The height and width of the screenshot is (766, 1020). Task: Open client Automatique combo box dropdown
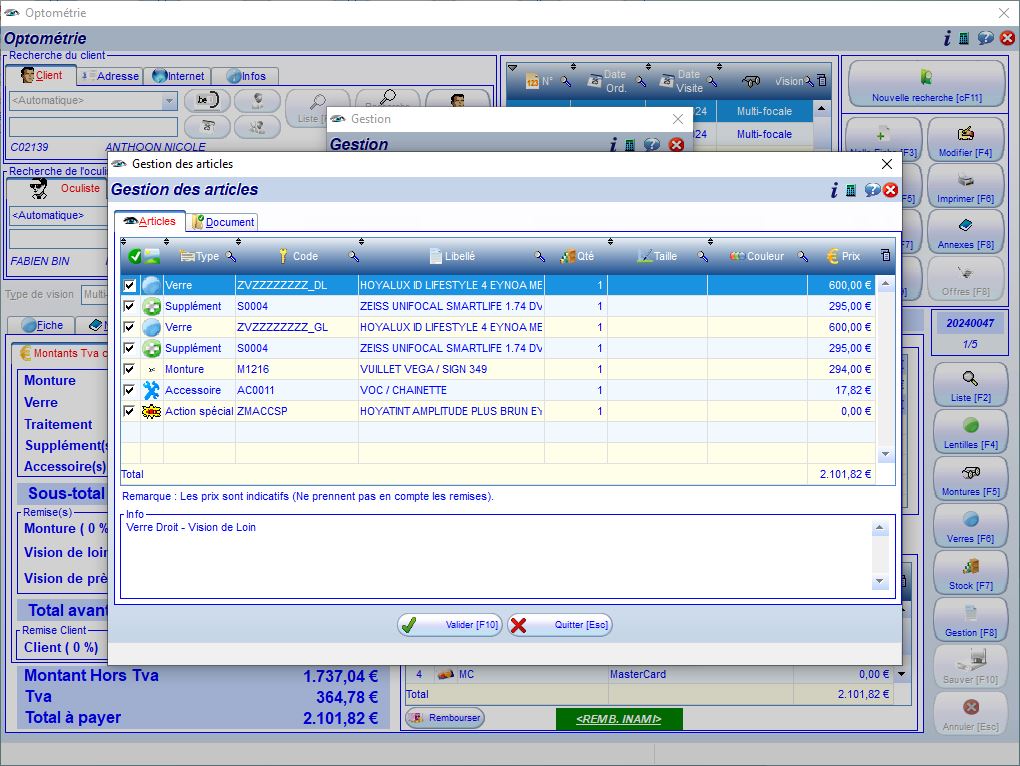(169, 101)
